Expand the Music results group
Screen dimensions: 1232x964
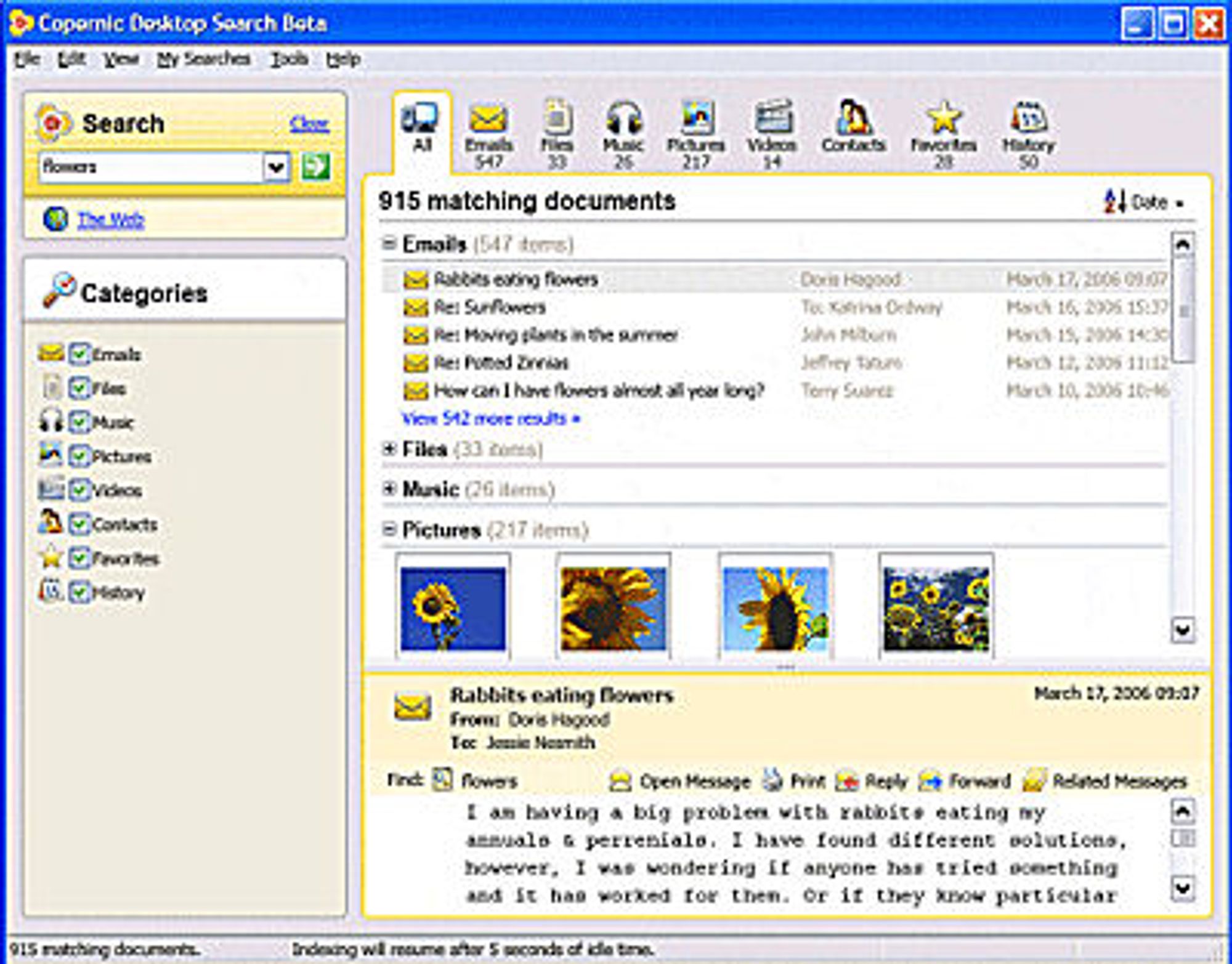pos(389,489)
